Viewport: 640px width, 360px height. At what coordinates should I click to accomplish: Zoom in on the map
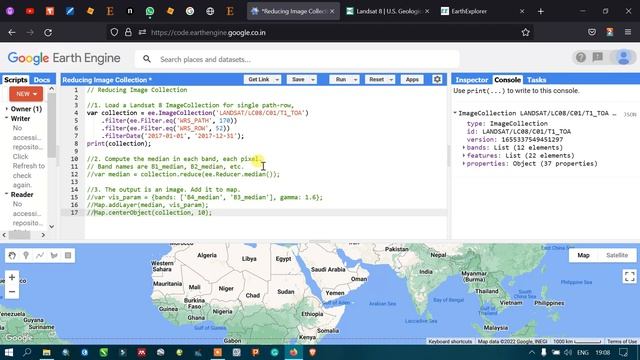pos(12,278)
